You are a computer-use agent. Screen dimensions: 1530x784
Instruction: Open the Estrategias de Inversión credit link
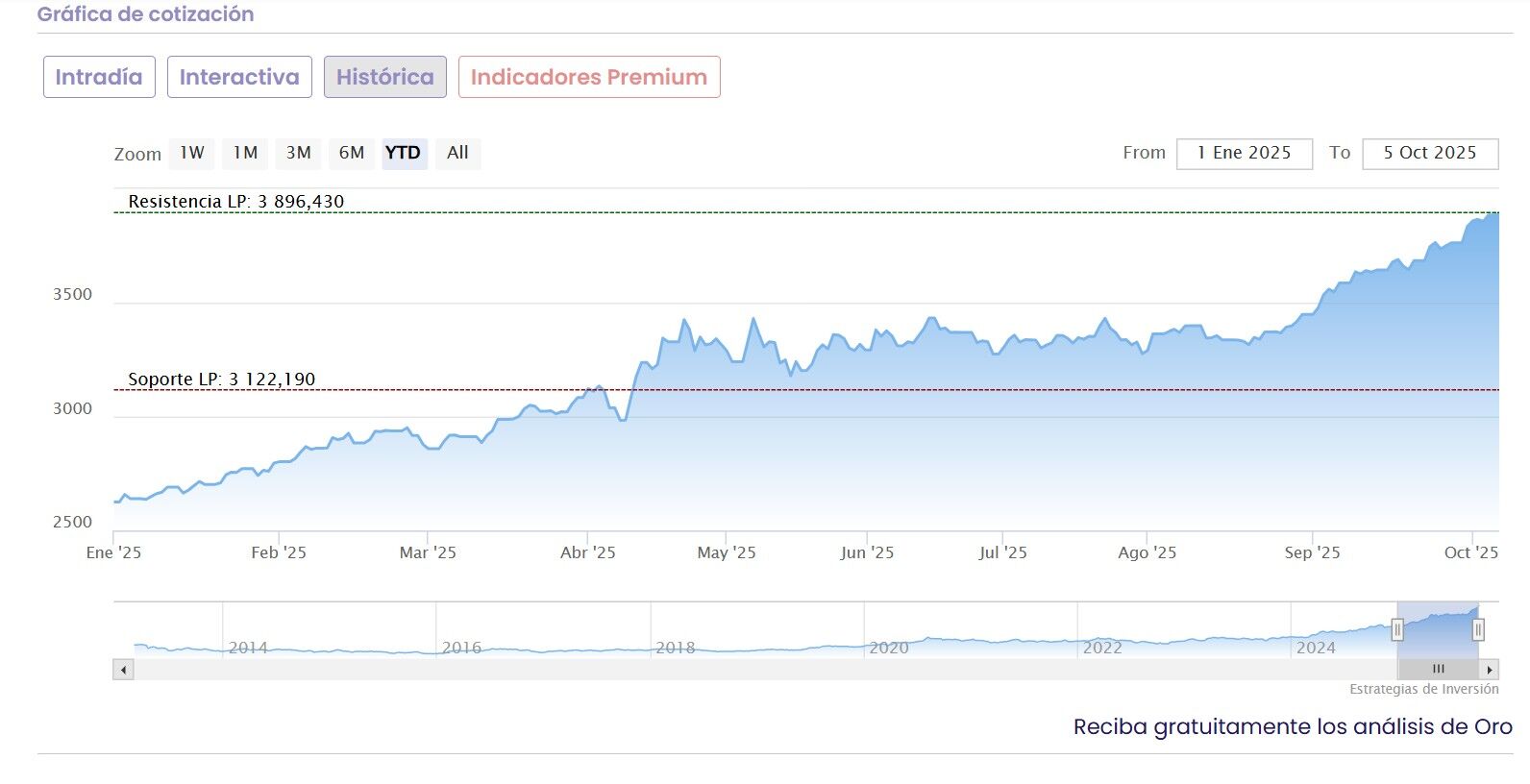click(x=1423, y=689)
